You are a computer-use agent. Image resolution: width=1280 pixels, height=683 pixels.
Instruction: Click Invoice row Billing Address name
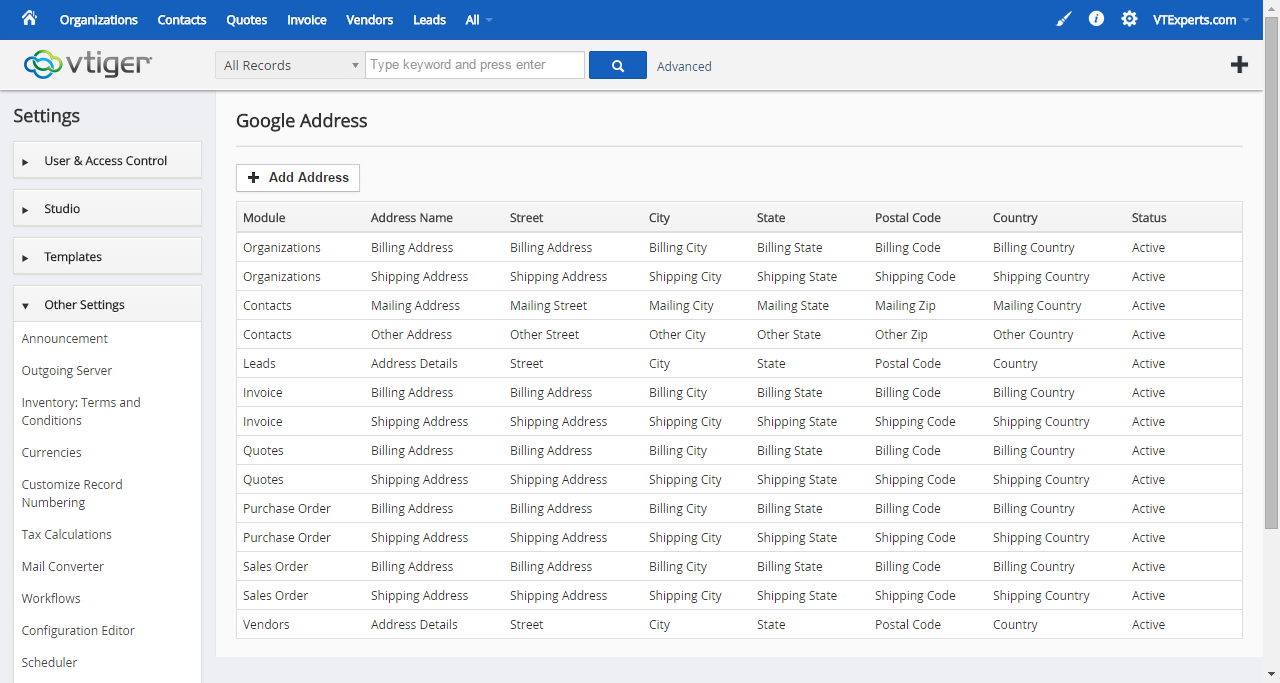click(412, 392)
